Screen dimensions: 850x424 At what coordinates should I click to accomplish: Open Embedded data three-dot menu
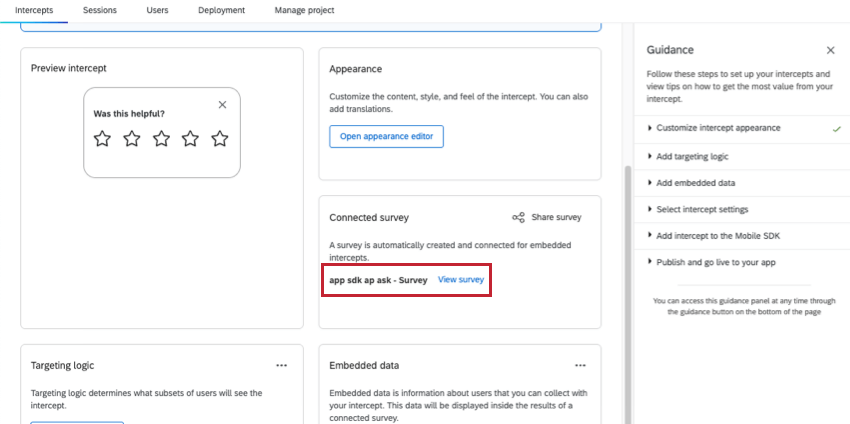pos(580,366)
